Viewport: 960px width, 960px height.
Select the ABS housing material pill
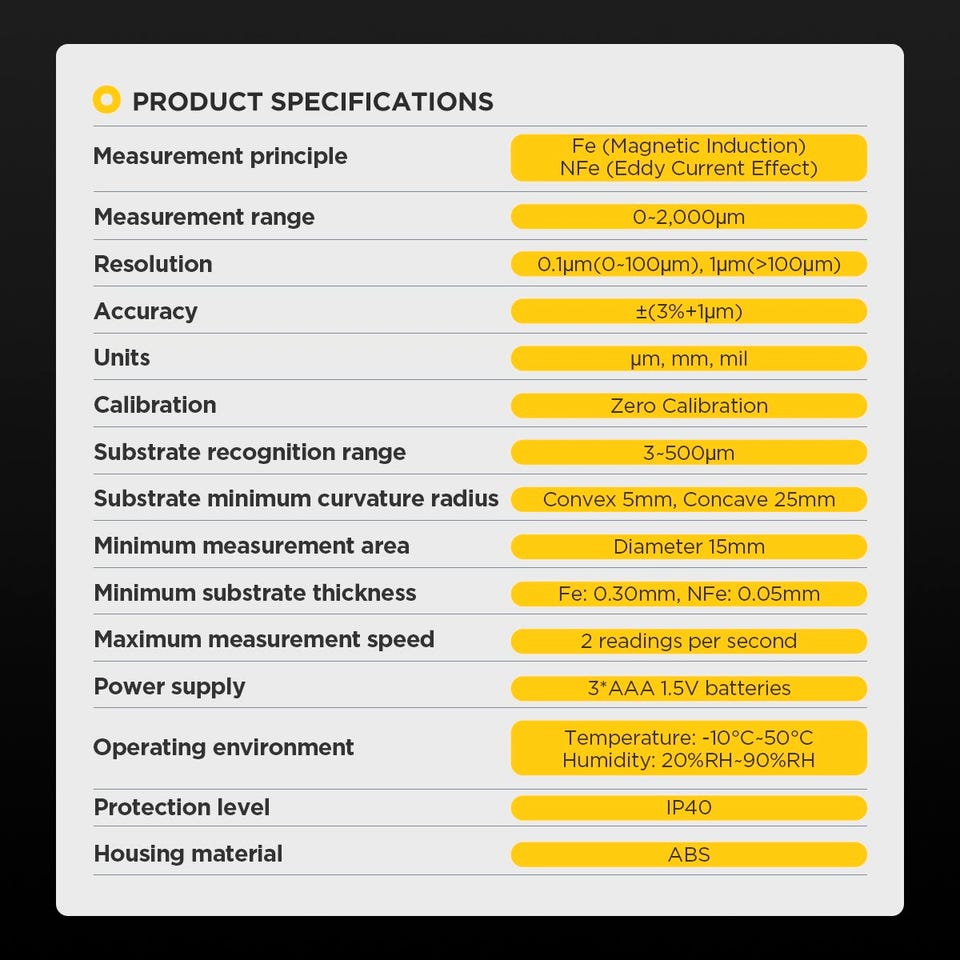click(x=689, y=854)
